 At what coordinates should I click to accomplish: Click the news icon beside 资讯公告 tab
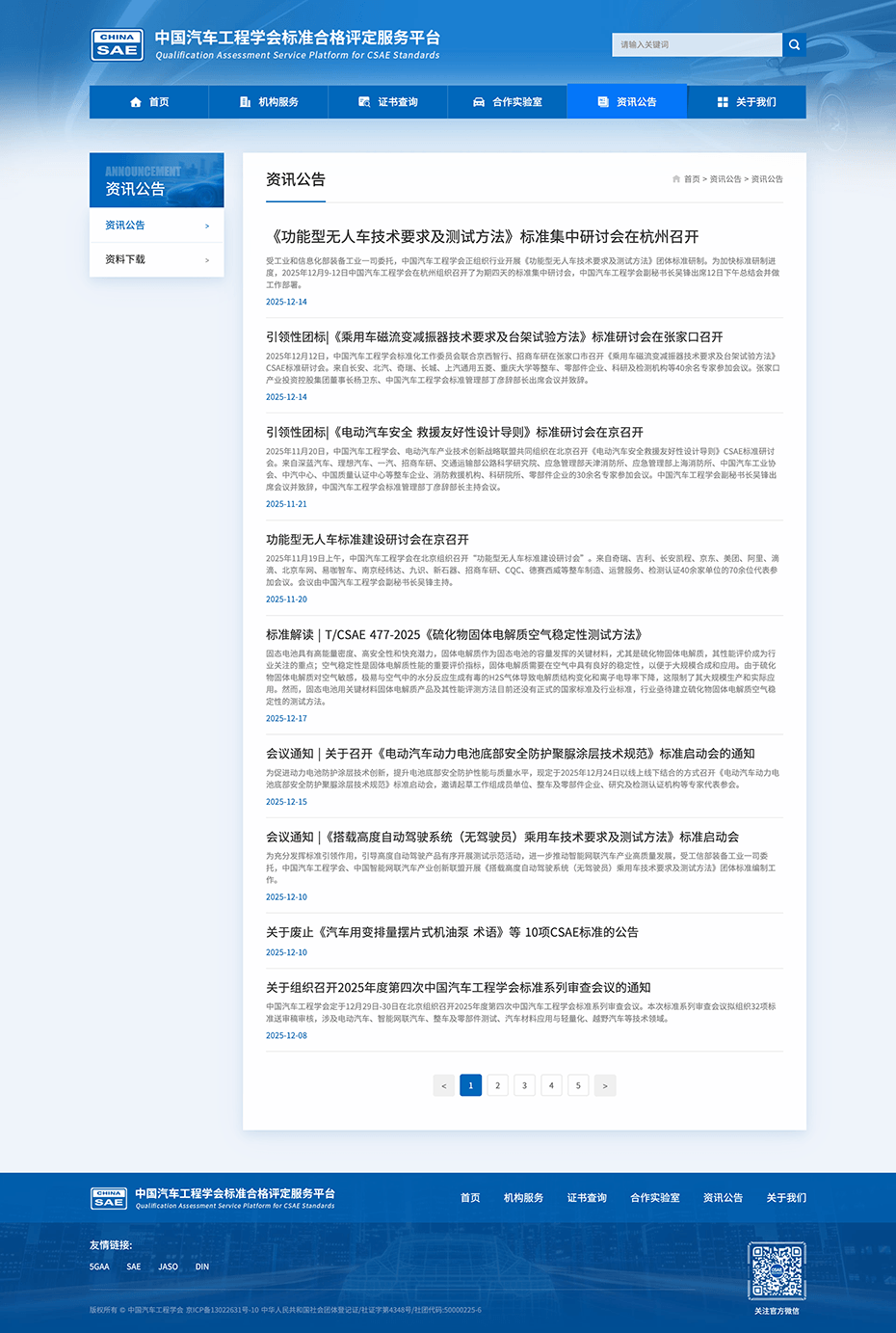pyautogui.click(x=603, y=102)
